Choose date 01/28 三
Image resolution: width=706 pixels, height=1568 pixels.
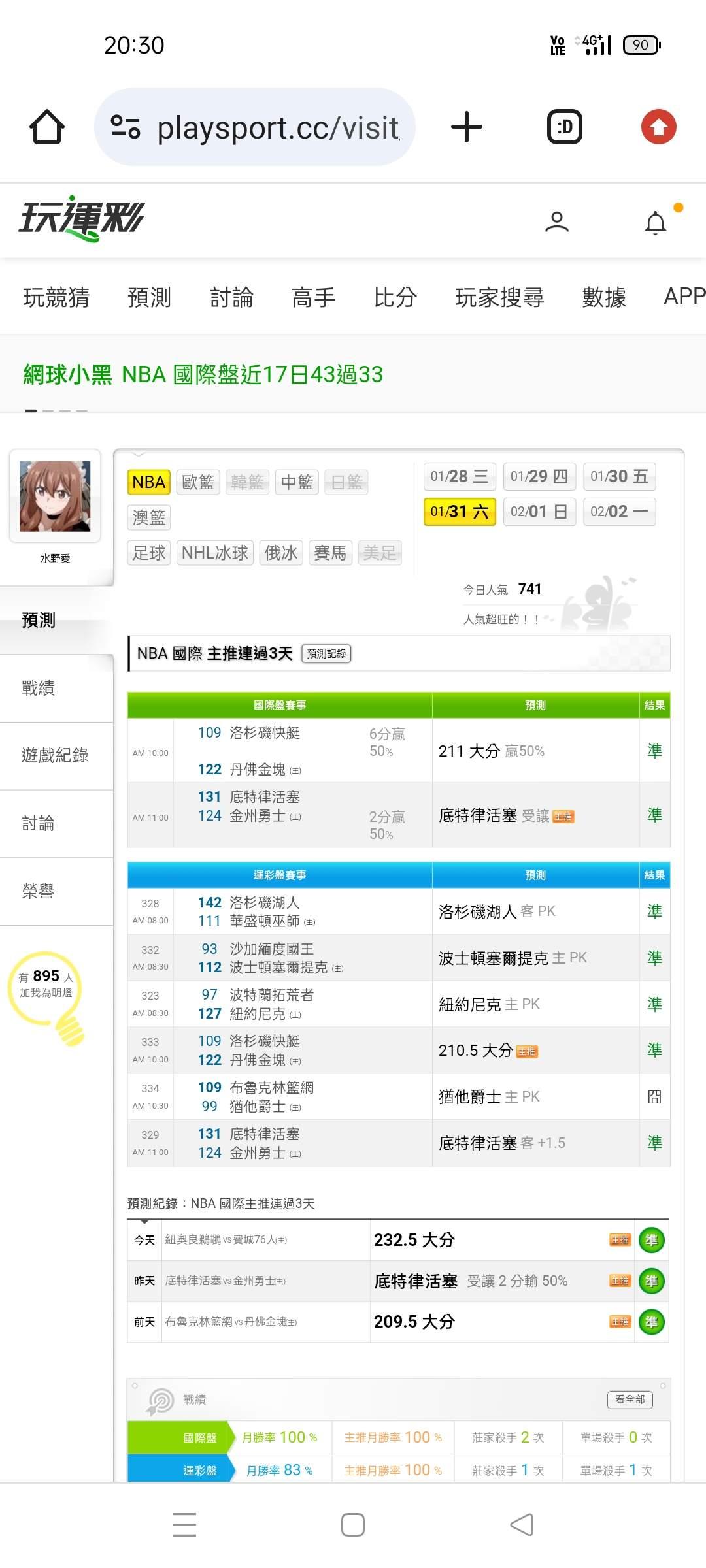click(x=460, y=476)
